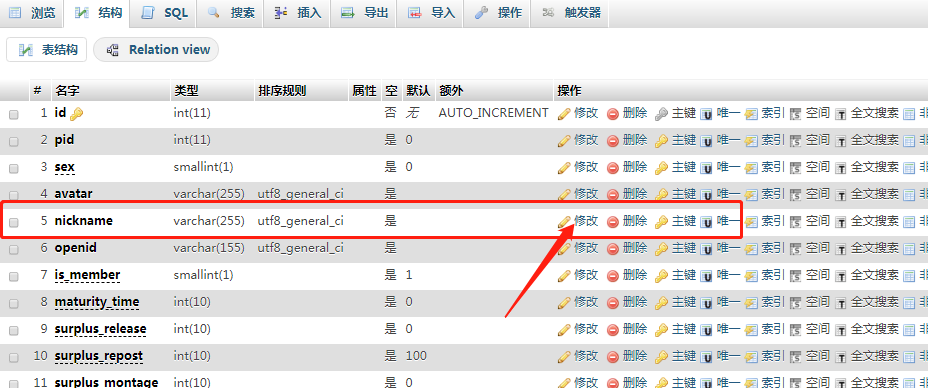Select the nickname row checkbox
928x388 pixels.
click(14, 222)
